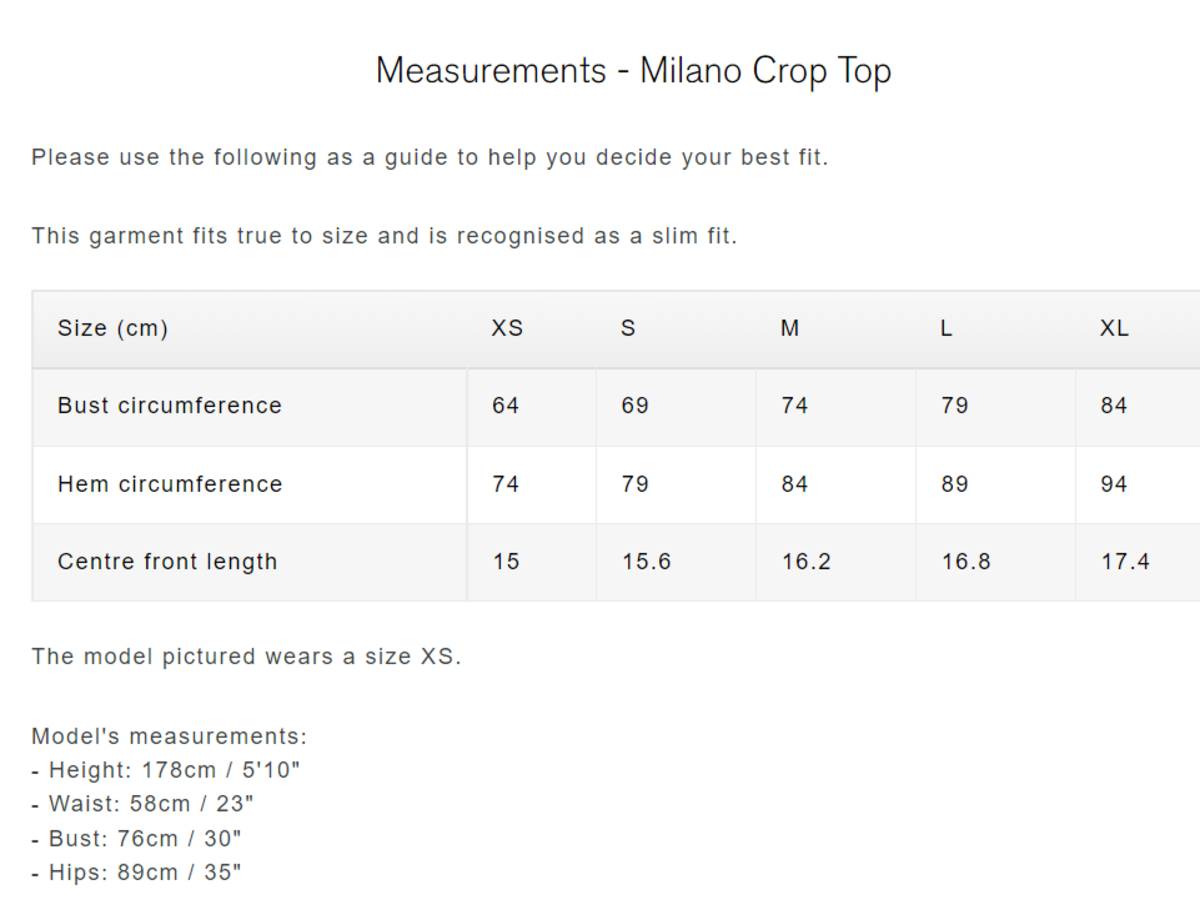Click the slim fit description sentence
Image resolution: width=1200 pixels, height=900 pixels.
384,236
